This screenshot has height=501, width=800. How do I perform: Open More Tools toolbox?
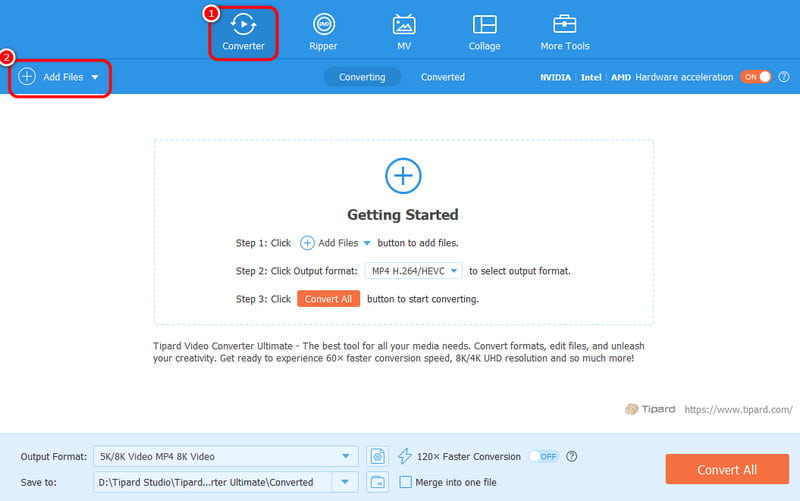[565, 33]
